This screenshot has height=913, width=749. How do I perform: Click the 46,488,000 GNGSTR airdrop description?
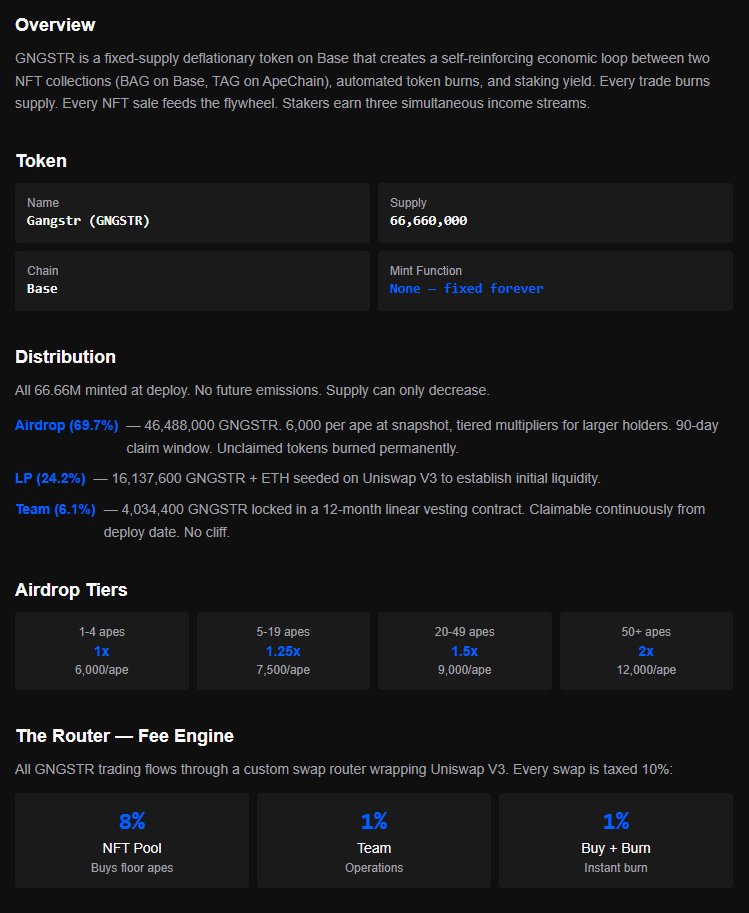tap(422, 437)
